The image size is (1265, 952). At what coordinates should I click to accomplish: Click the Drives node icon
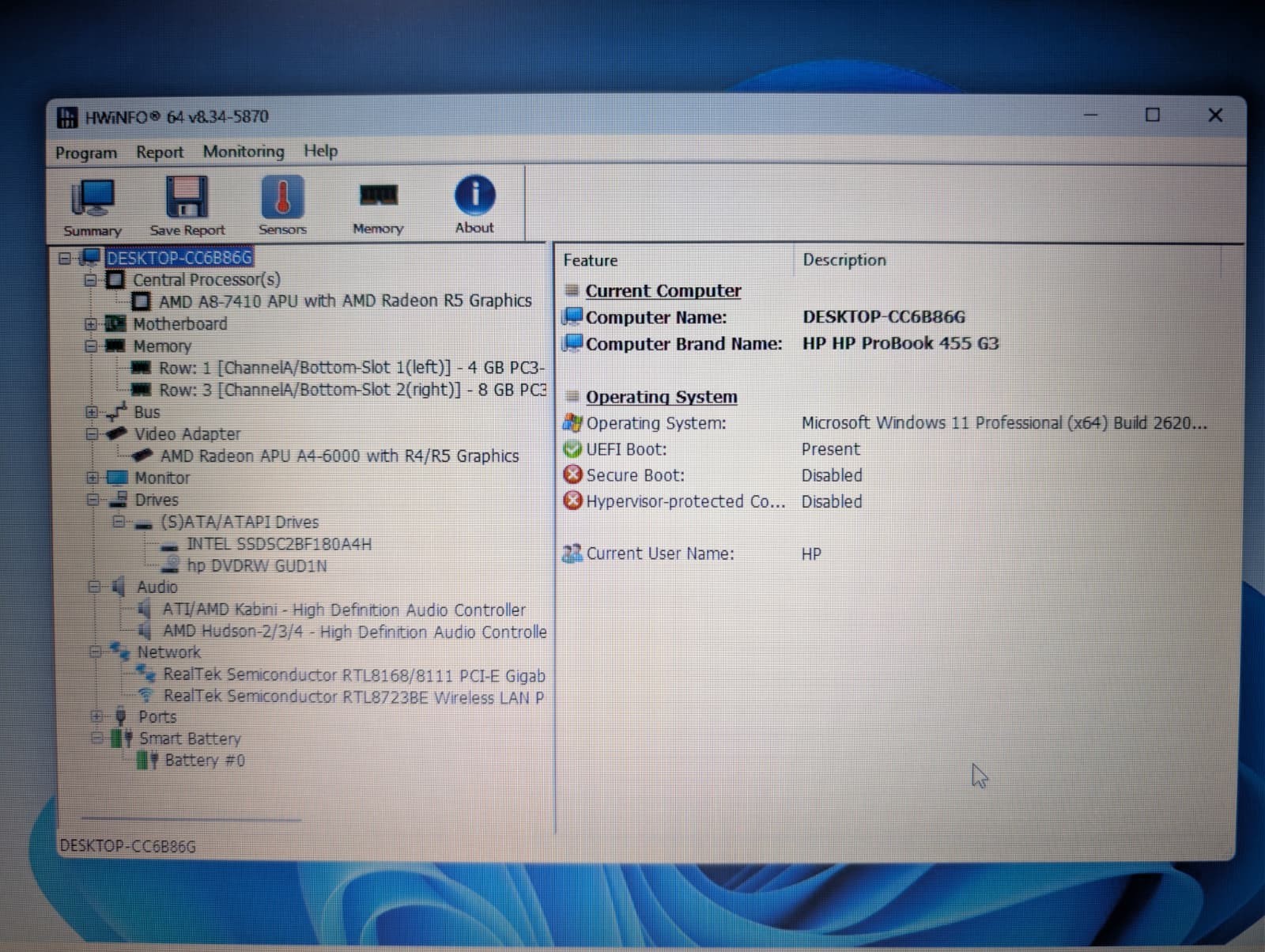pos(119,499)
